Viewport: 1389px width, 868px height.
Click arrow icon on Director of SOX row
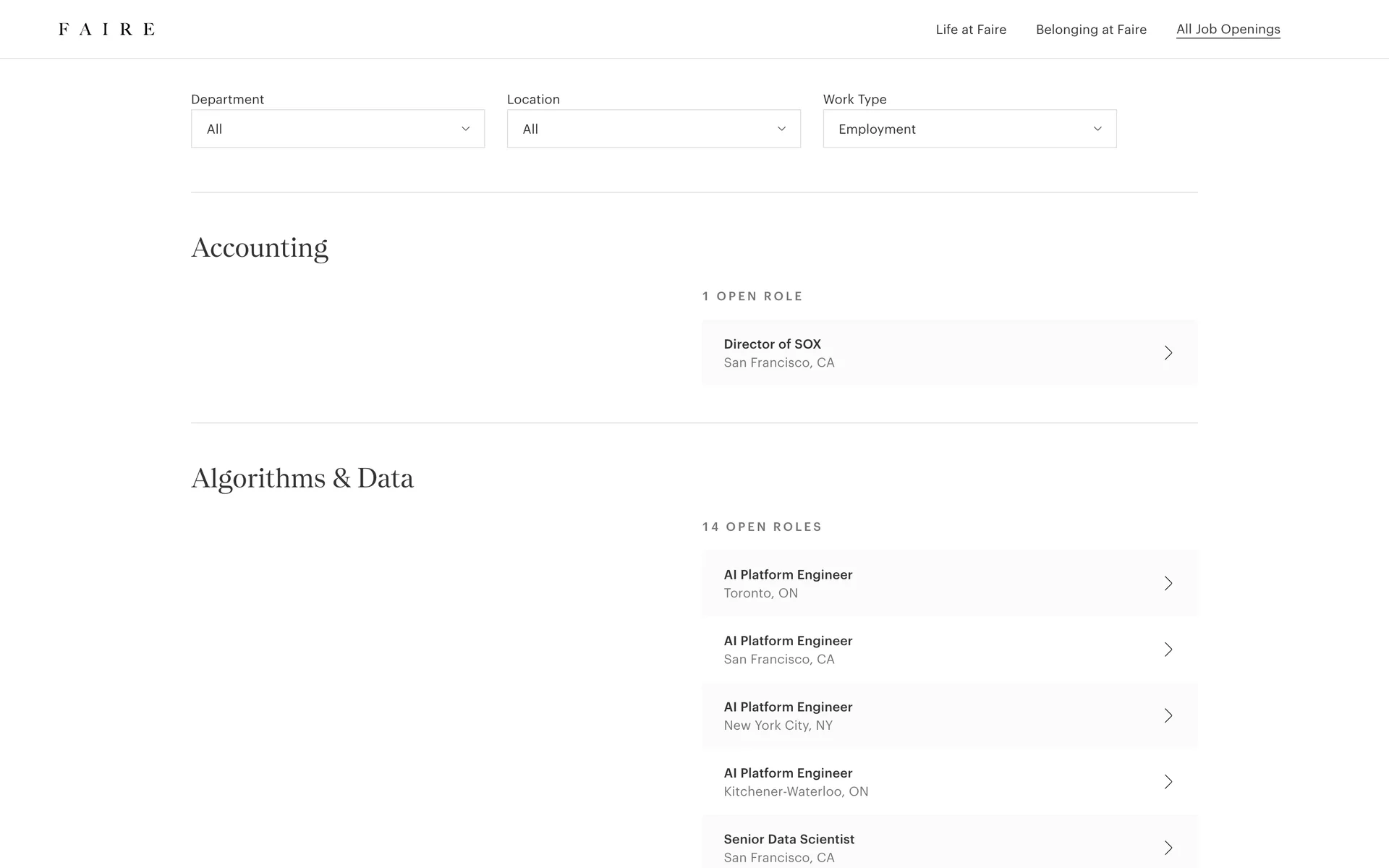tap(1168, 353)
